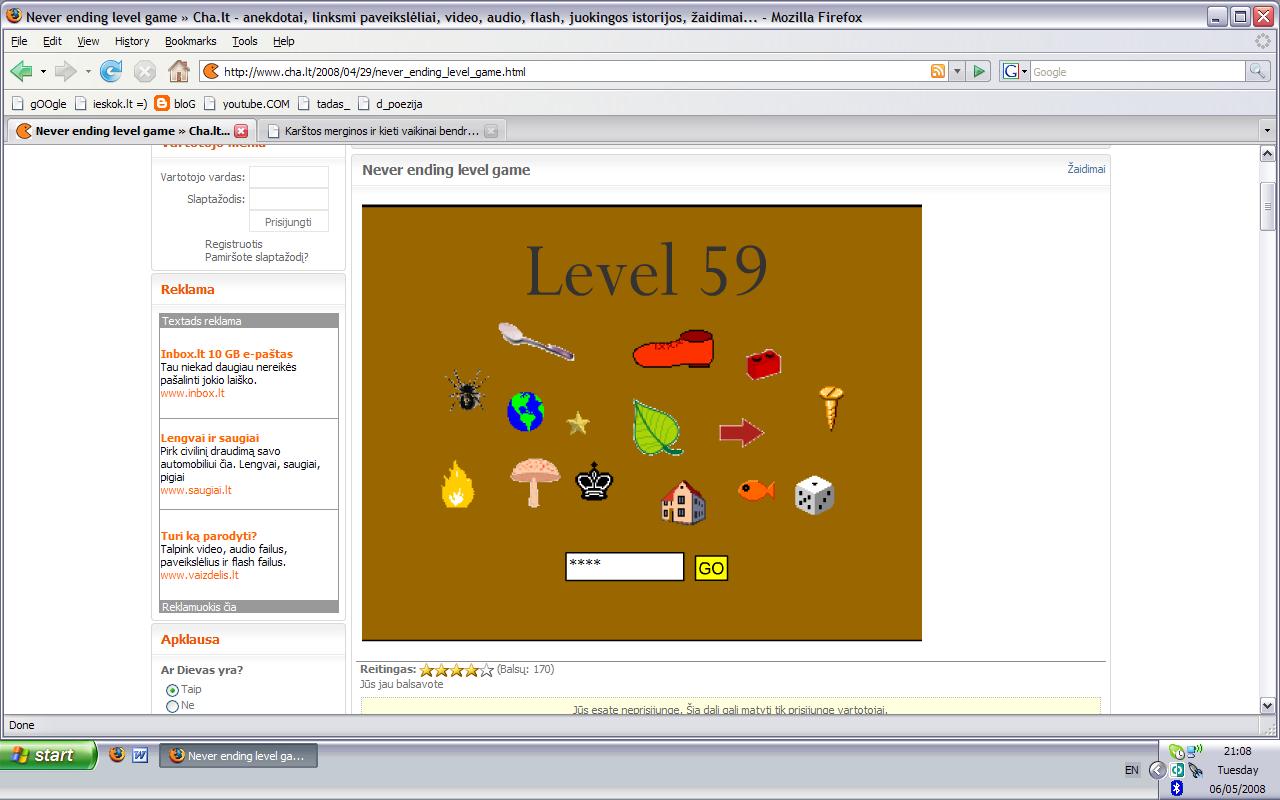
Task: Click the red arrow picture
Action: click(x=741, y=432)
